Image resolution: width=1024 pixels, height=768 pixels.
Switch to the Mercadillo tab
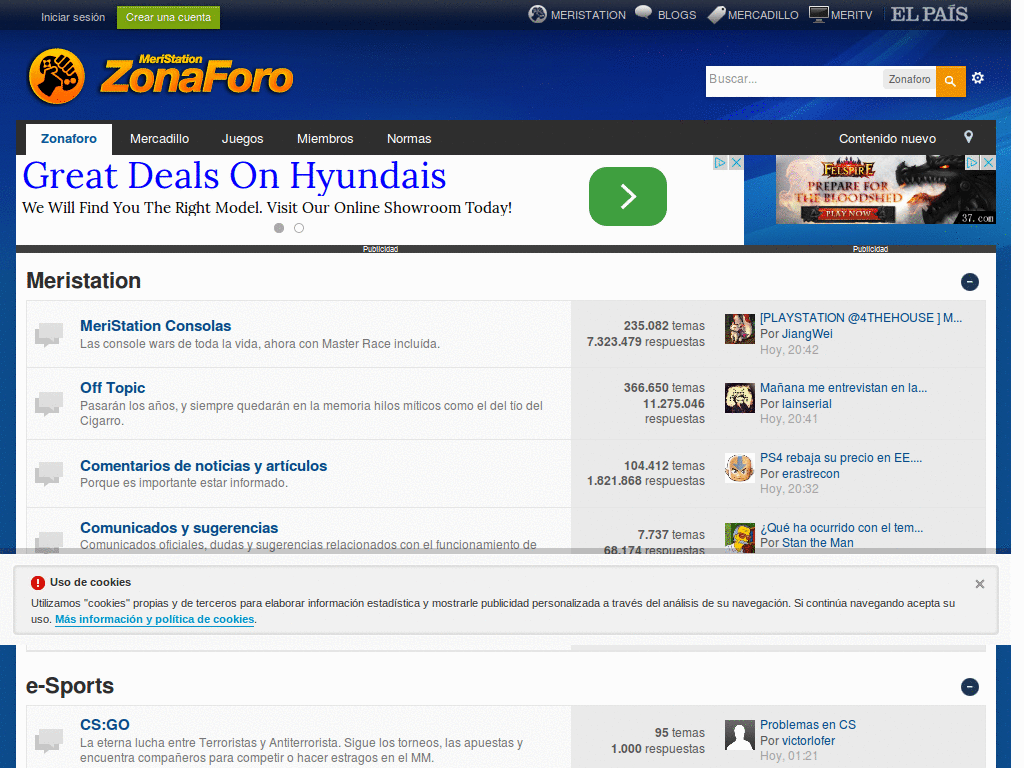(159, 139)
